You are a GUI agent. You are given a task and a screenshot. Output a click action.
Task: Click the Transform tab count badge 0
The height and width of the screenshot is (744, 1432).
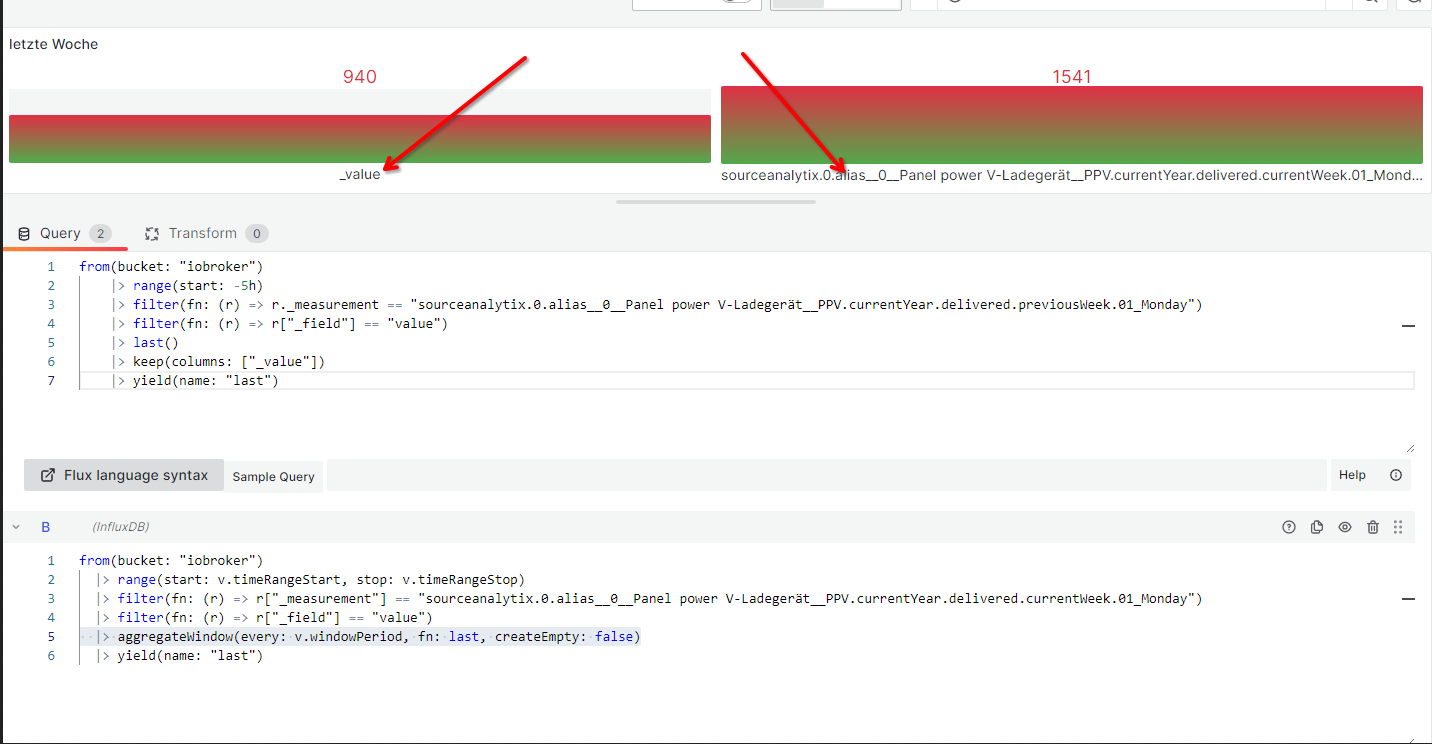[x=256, y=233]
